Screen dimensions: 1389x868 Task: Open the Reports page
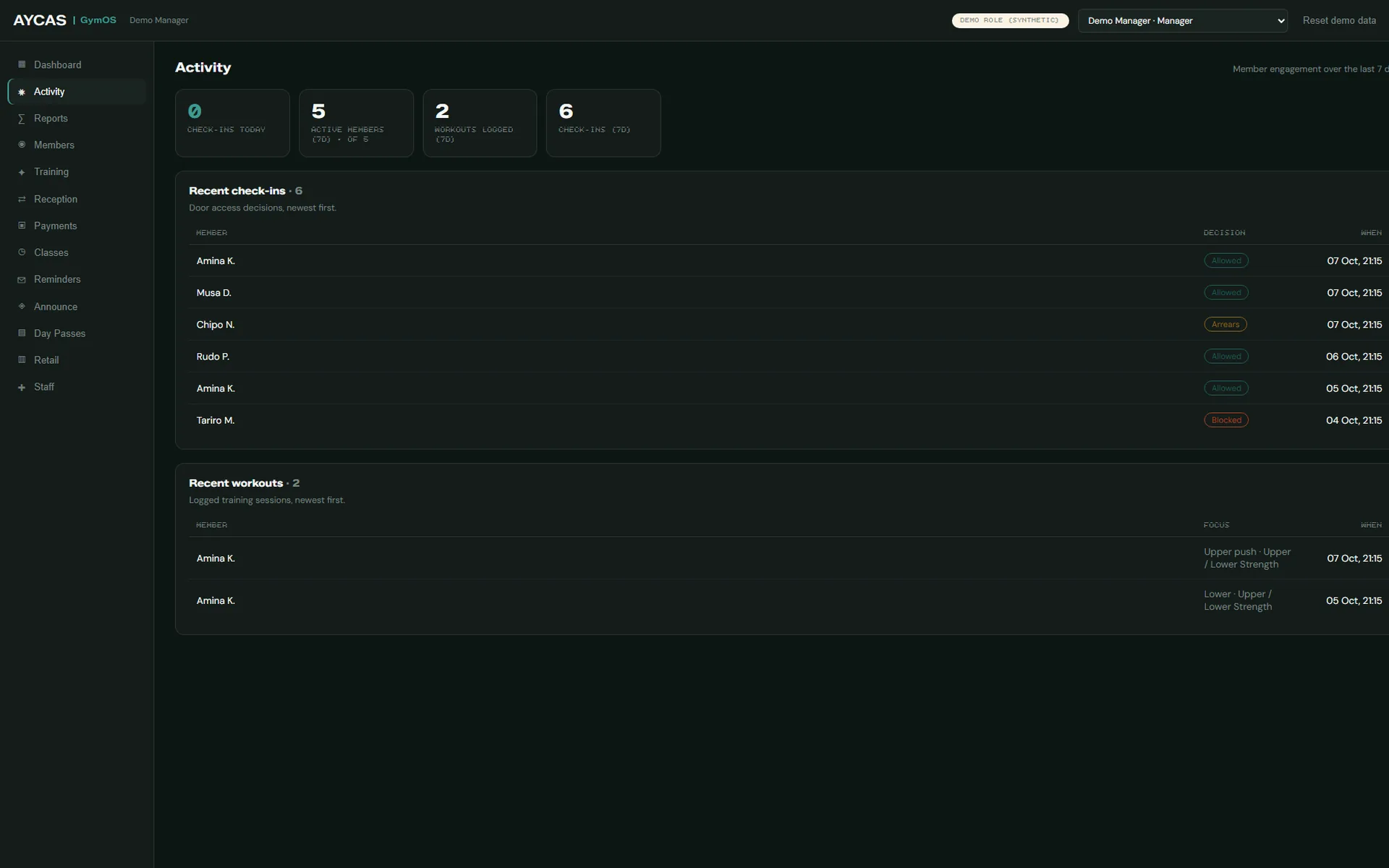coord(77,119)
